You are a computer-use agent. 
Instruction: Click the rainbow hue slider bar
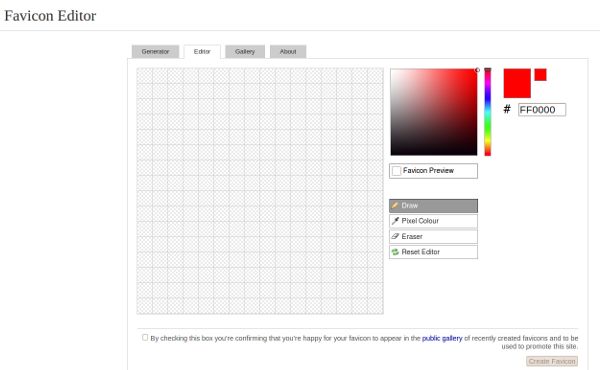coord(488,112)
